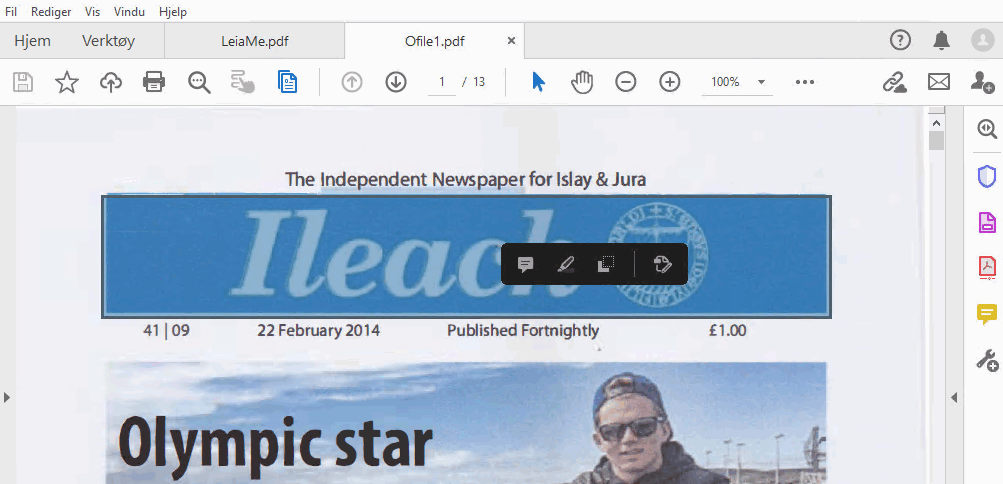Toggle the greyed-out touch mode icon
Screen dimensions: 1003x484
242,82
